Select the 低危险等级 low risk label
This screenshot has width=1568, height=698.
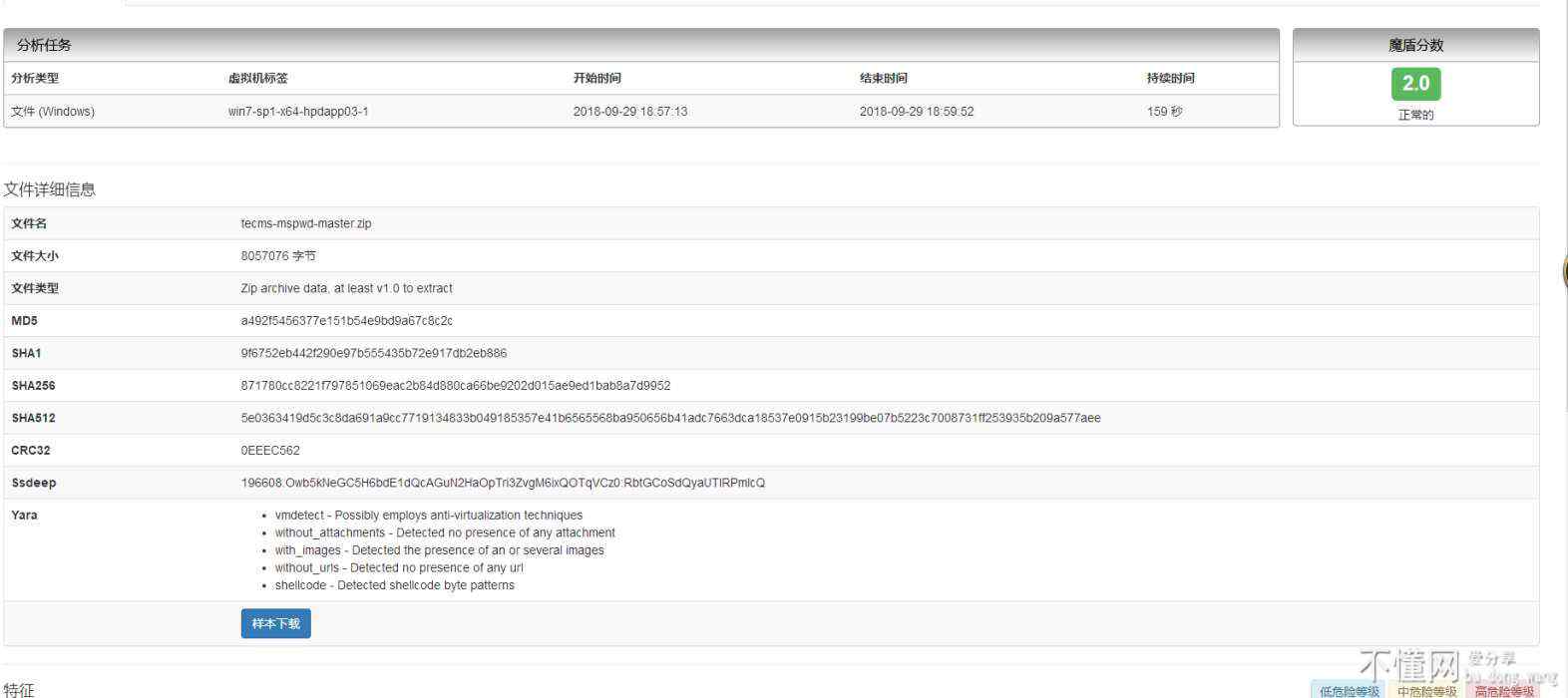(1348, 690)
